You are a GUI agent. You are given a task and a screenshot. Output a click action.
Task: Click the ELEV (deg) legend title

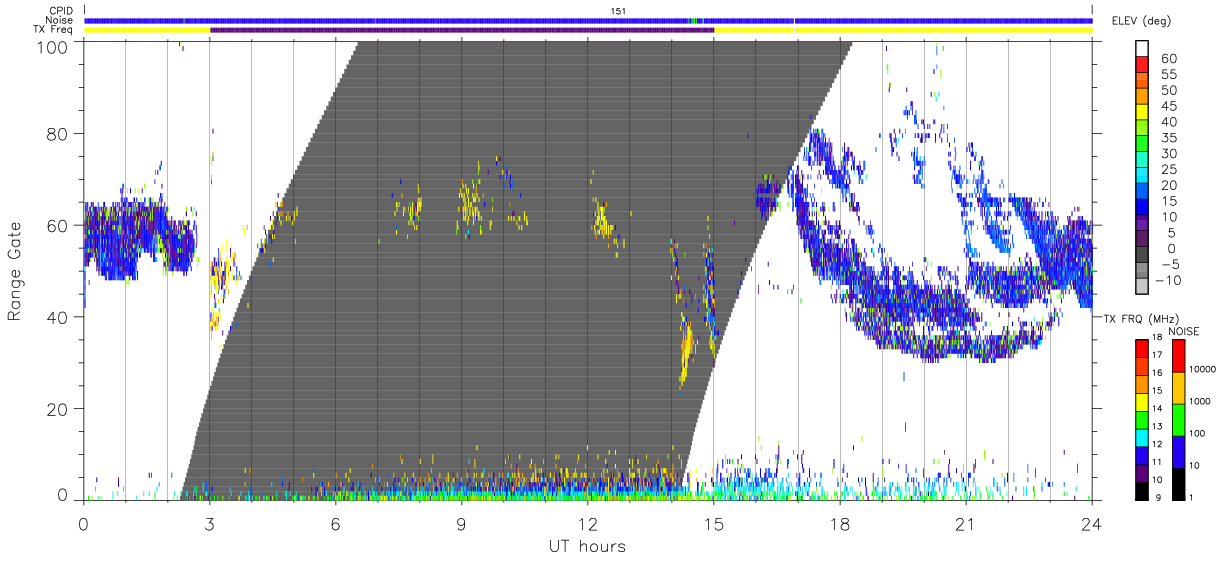coord(1142,21)
